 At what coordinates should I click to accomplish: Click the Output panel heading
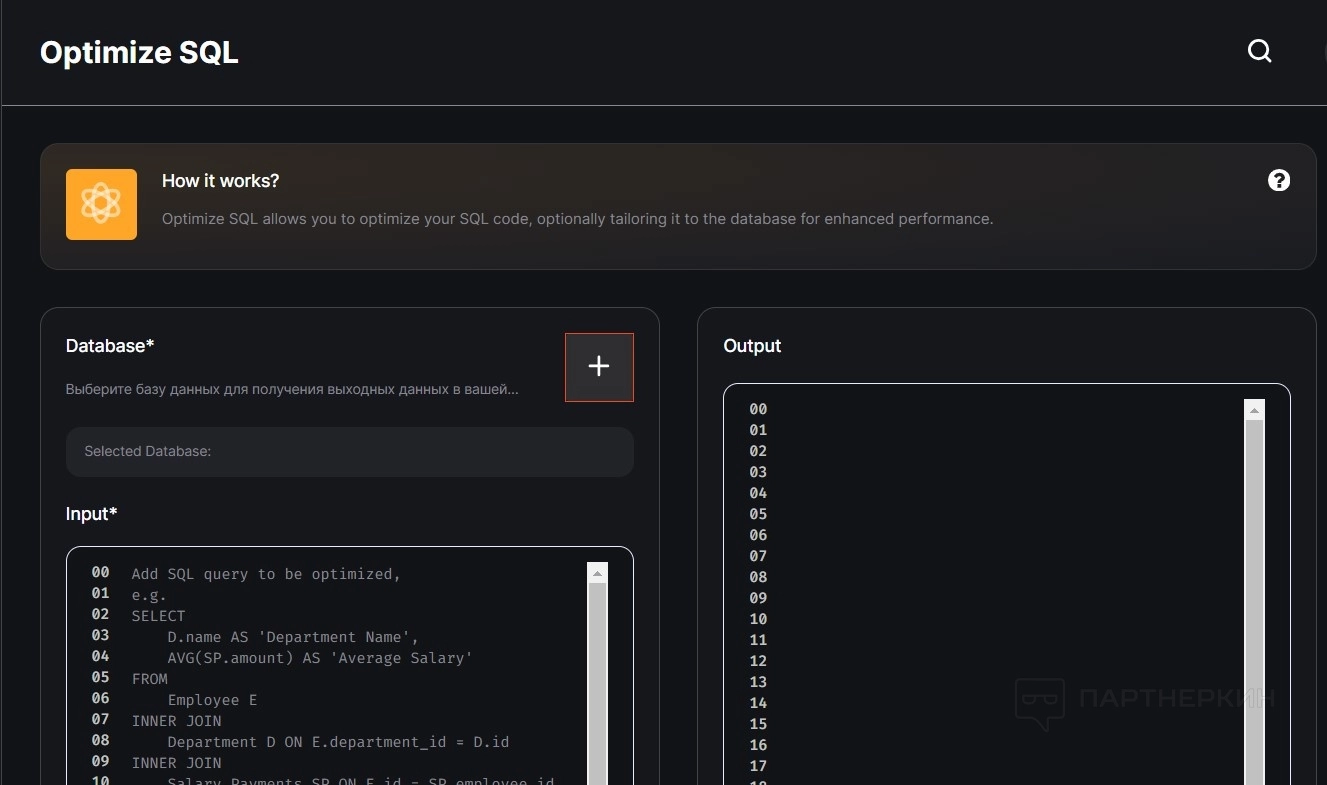[752, 346]
